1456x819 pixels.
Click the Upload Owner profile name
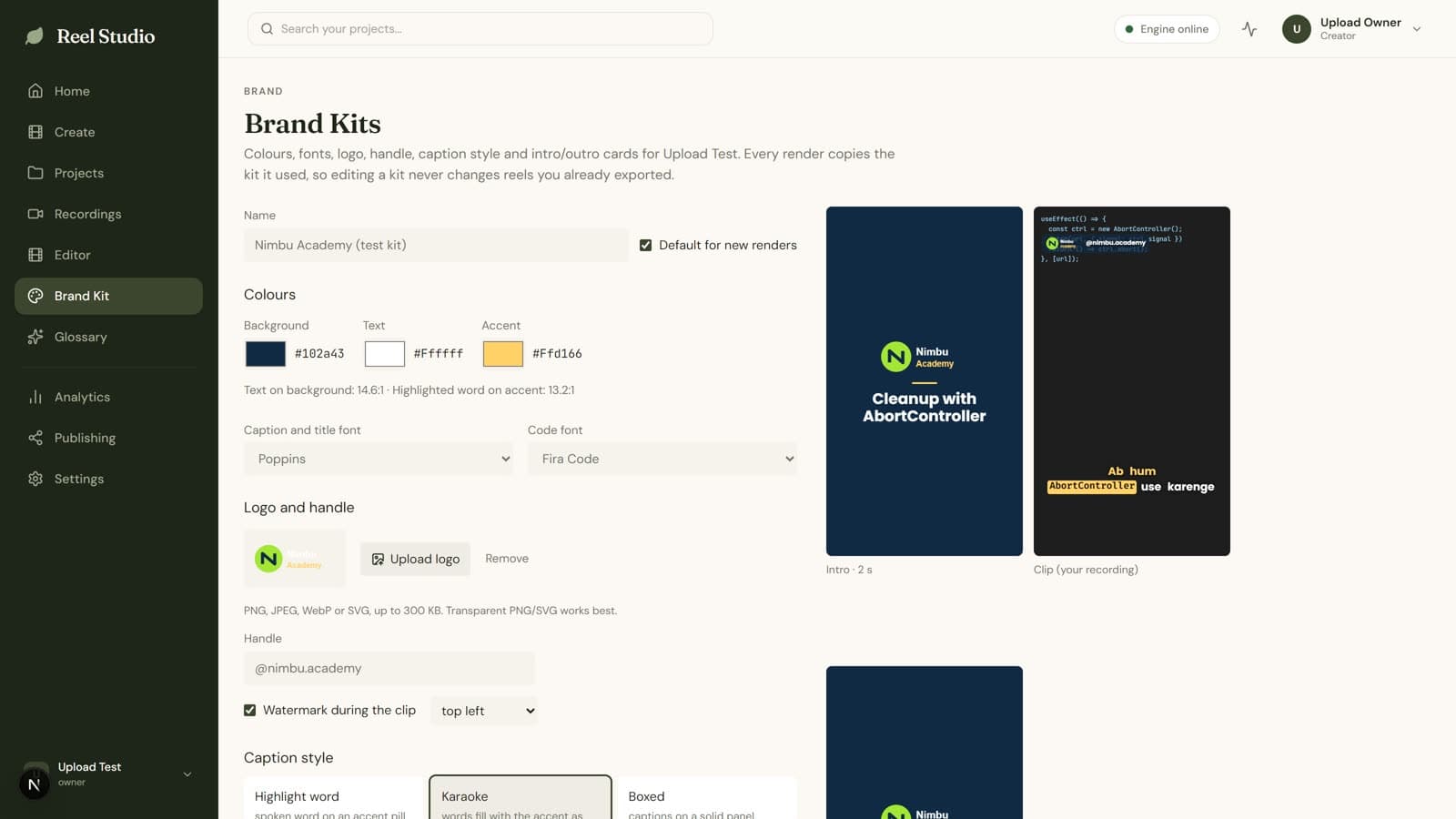(x=1360, y=23)
